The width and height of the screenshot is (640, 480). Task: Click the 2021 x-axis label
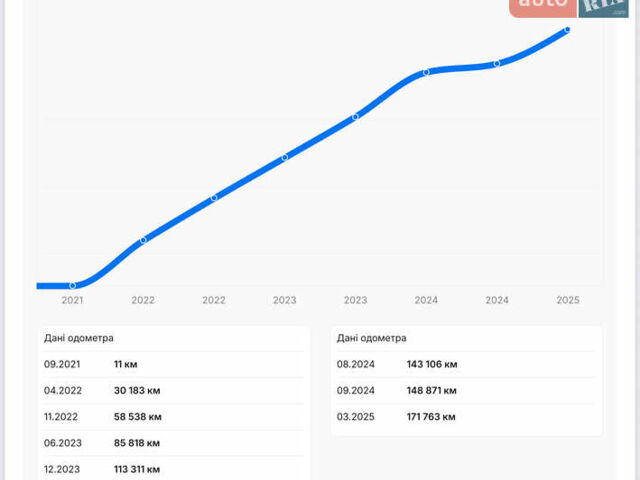(x=72, y=300)
